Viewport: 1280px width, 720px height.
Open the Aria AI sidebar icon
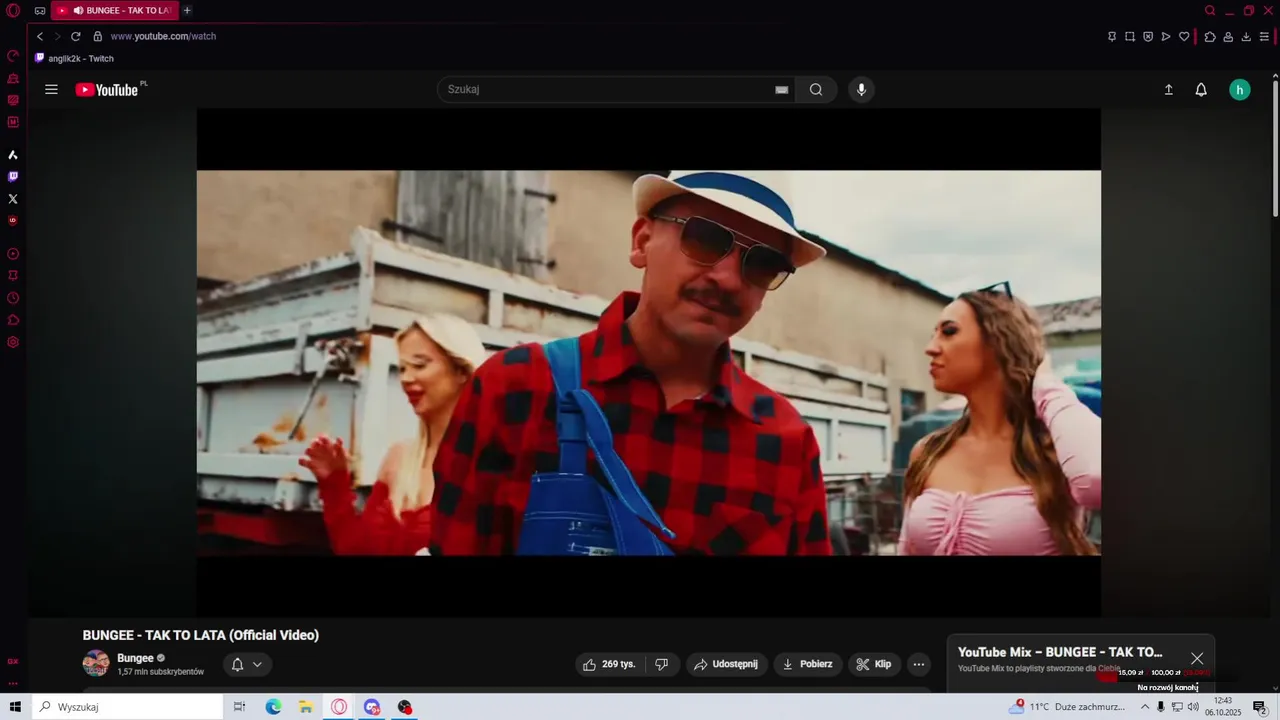point(13,155)
